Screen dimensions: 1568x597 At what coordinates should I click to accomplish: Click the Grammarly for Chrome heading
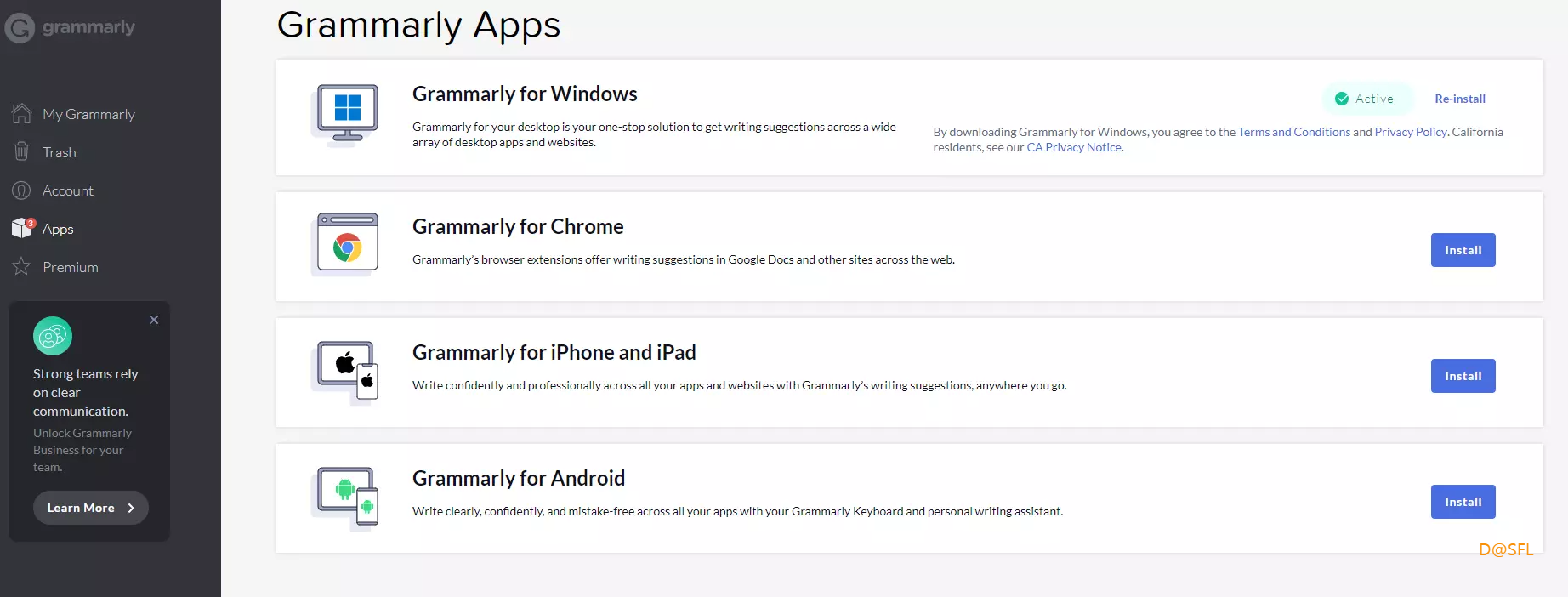coord(518,226)
